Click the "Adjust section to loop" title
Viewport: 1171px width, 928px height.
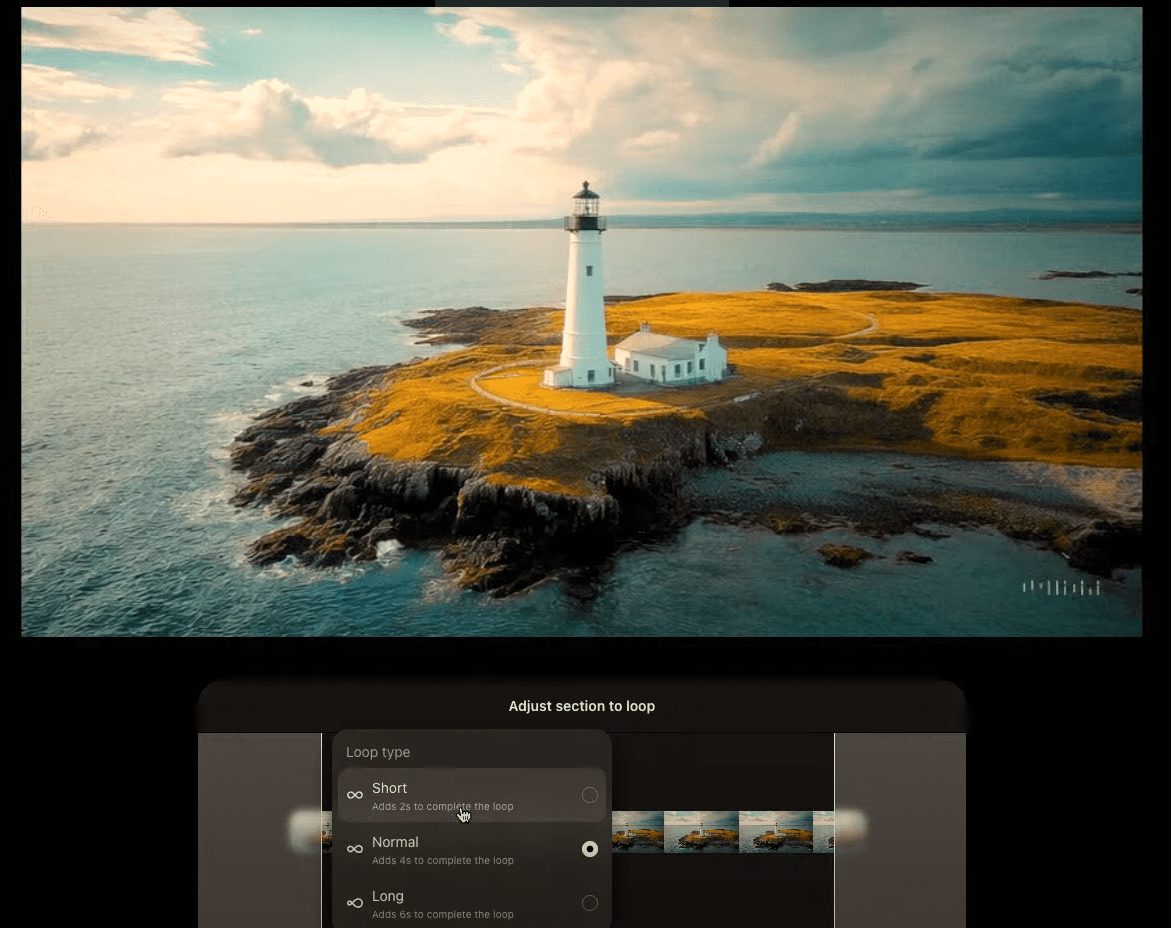point(581,706)
